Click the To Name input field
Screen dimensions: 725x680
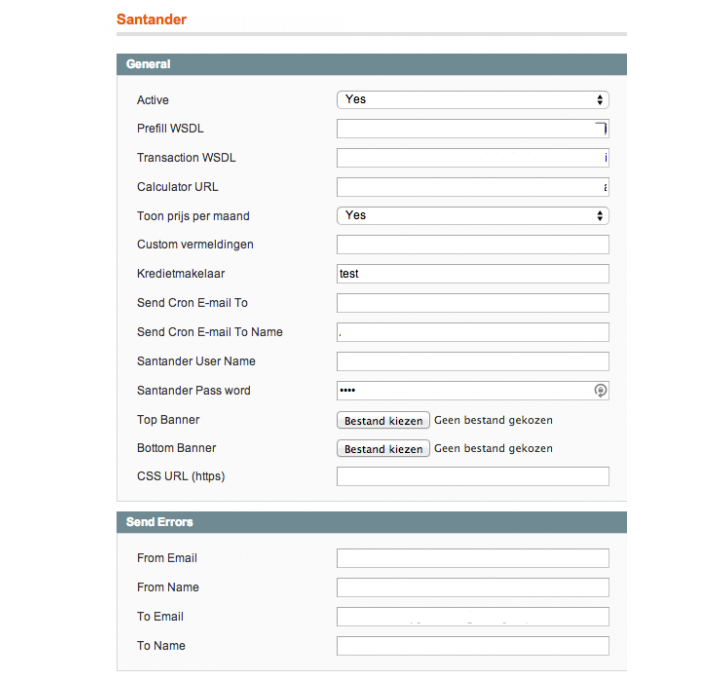coord(473,646)
